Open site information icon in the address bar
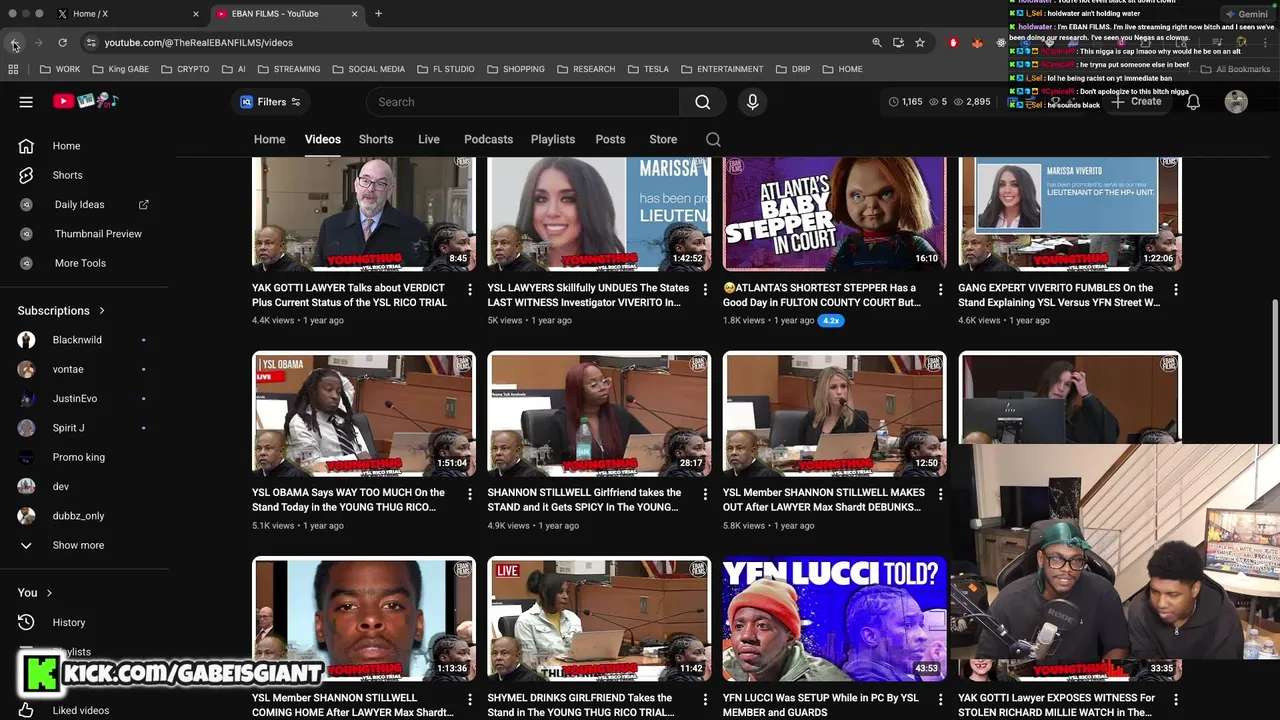This screenshot has width=1280, height=720. pyautogui.click(x=91, y=43)
